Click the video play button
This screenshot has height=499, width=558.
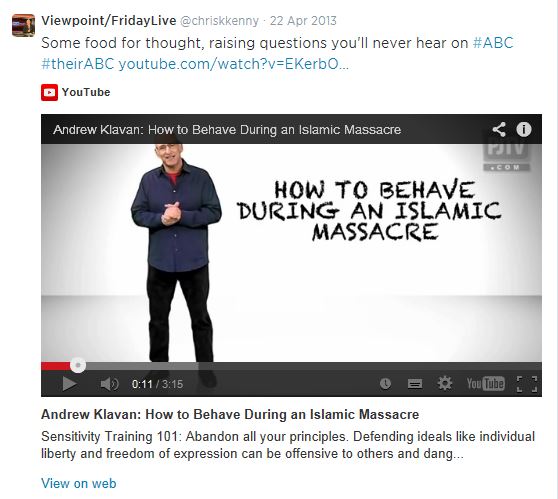tap(69, 384)
